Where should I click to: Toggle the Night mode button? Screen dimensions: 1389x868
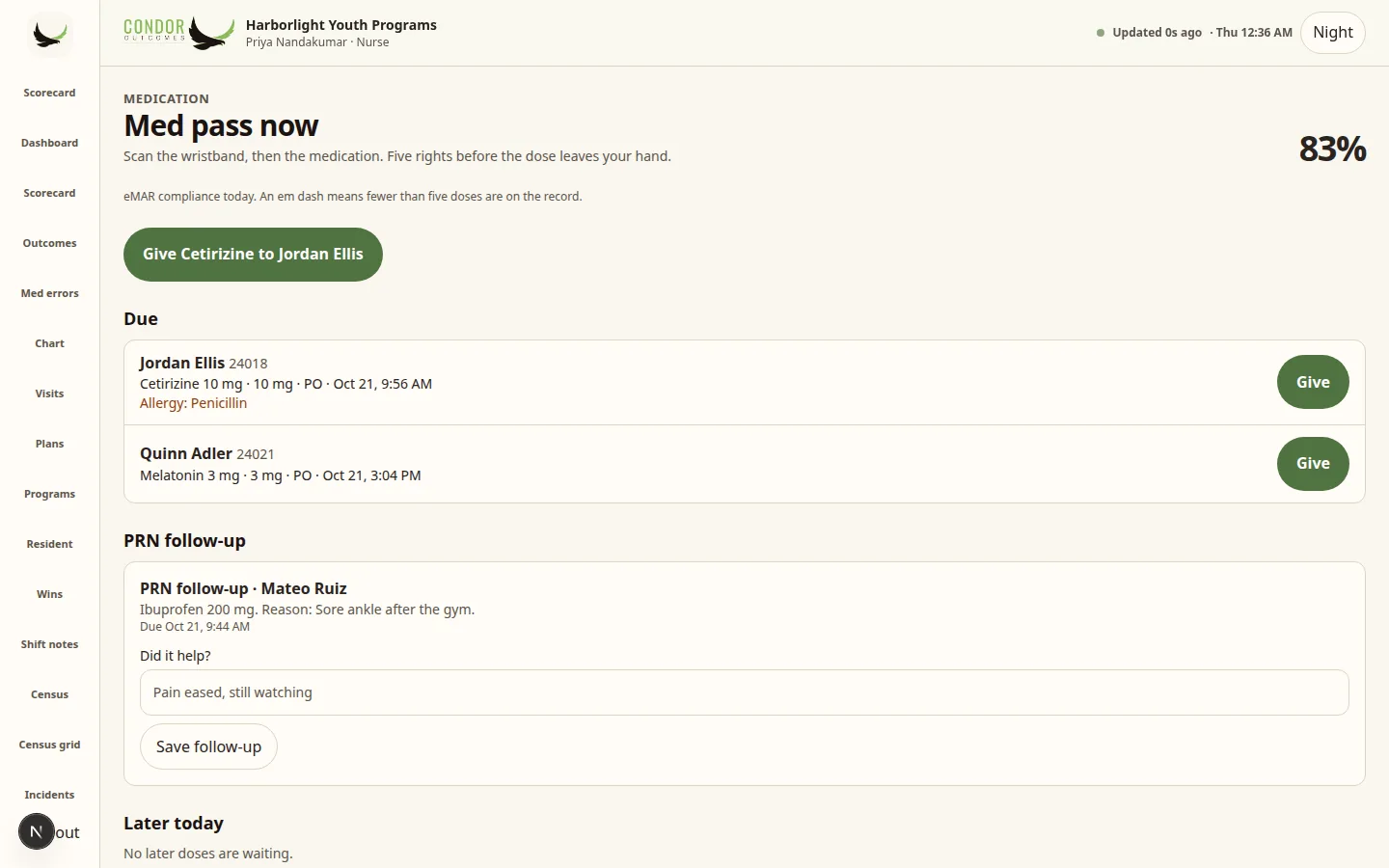[1333, 33]
